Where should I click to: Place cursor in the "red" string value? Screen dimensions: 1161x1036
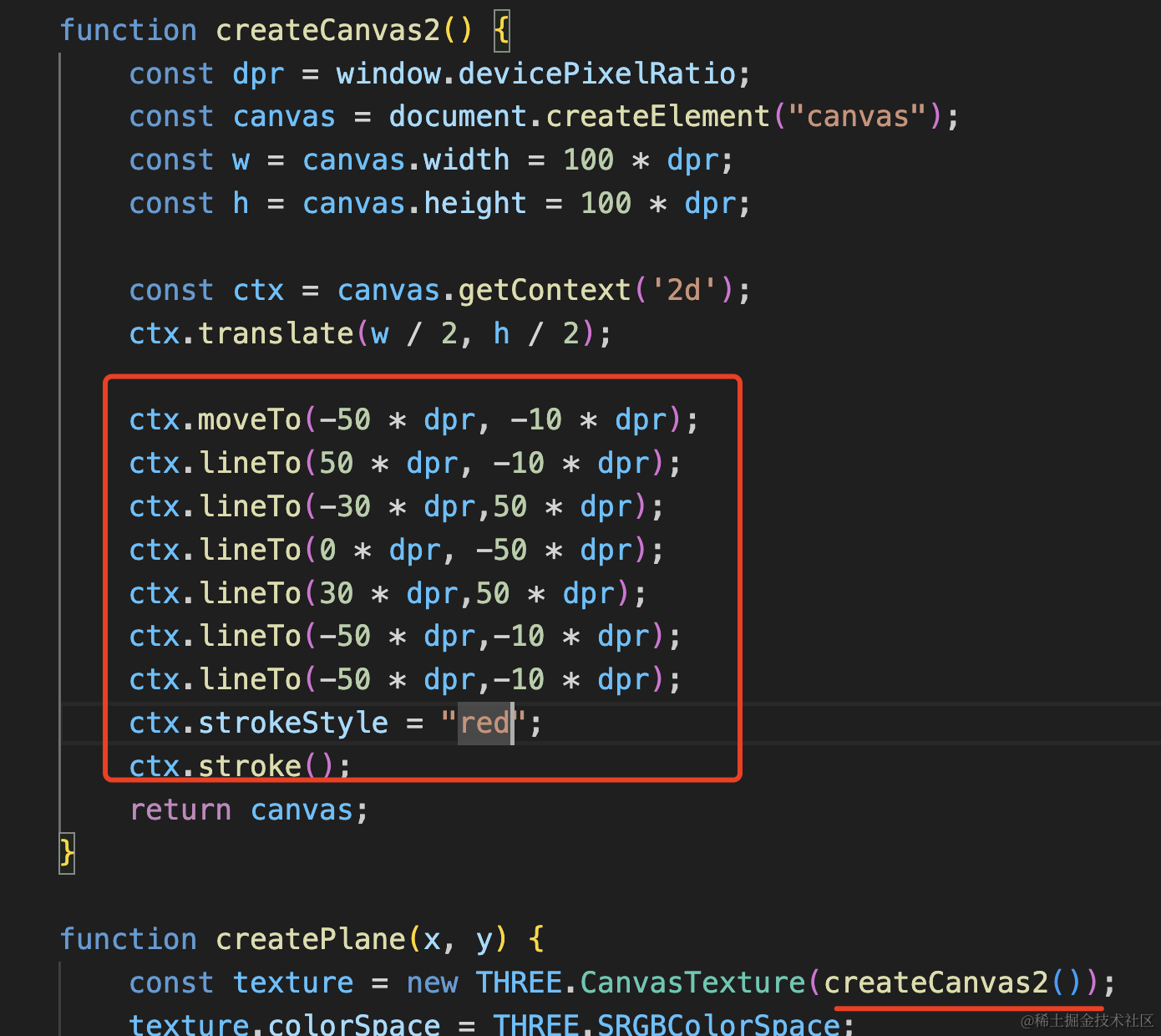484,723
